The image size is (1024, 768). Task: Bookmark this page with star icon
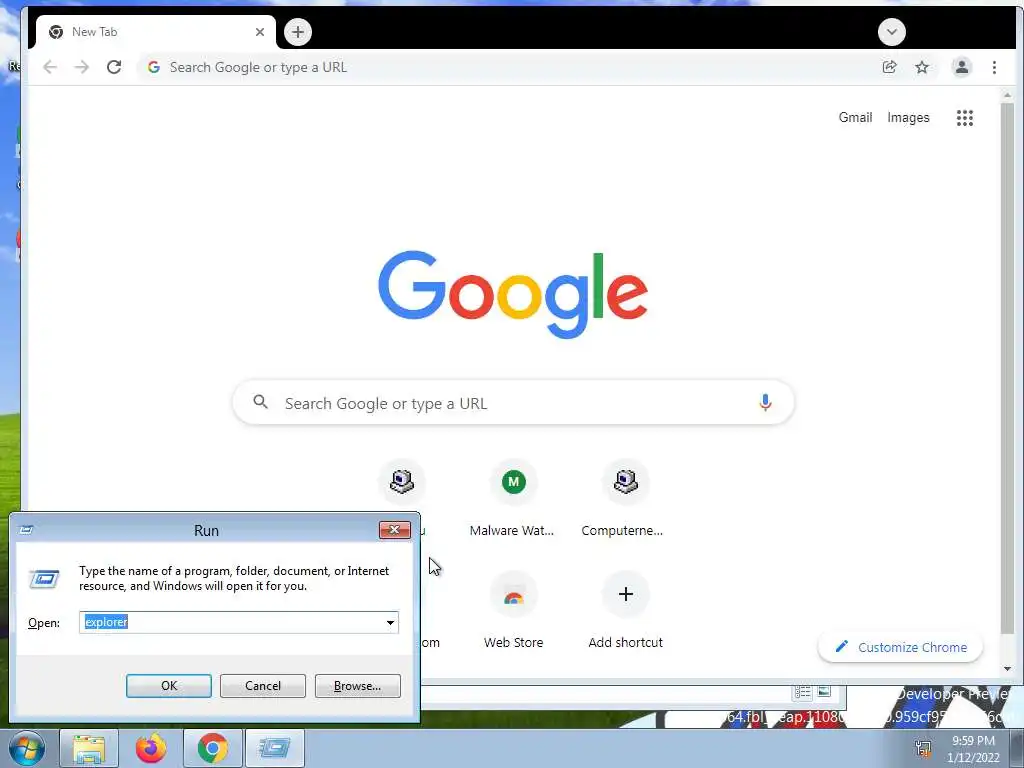tap(921, 67)
